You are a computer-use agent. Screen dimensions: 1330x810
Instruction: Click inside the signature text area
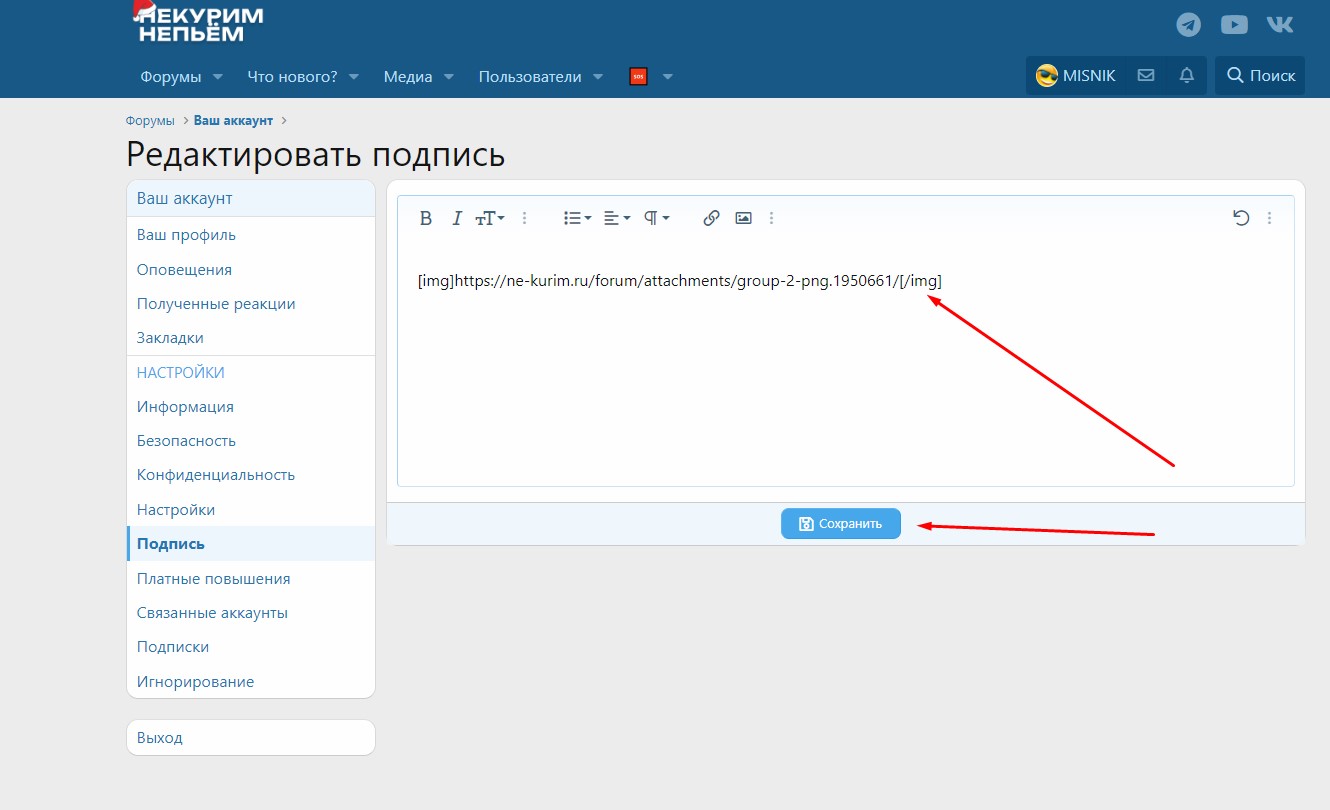[x=845, y=380]
